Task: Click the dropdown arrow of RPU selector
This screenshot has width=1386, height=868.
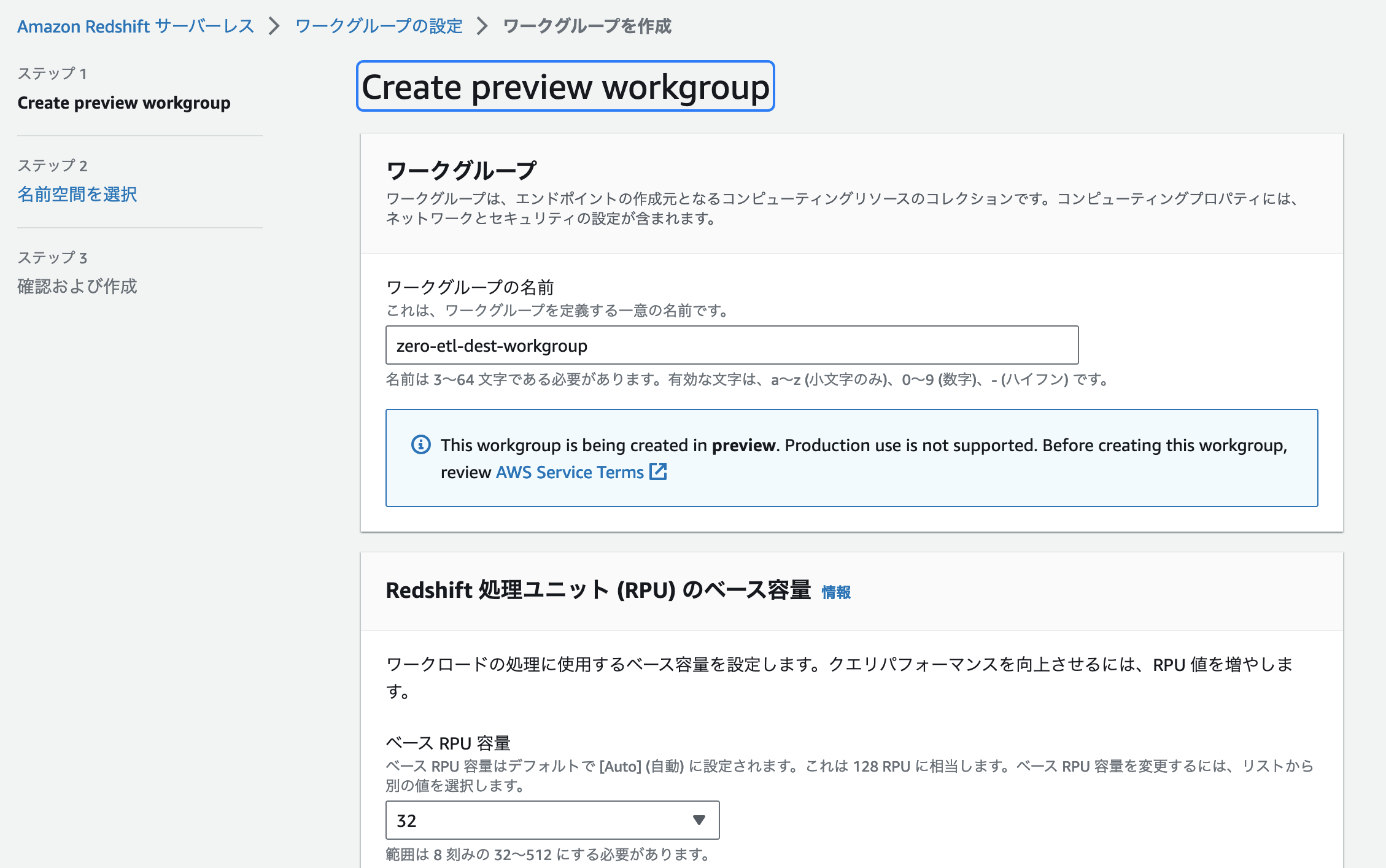Action: coord(699,820)
